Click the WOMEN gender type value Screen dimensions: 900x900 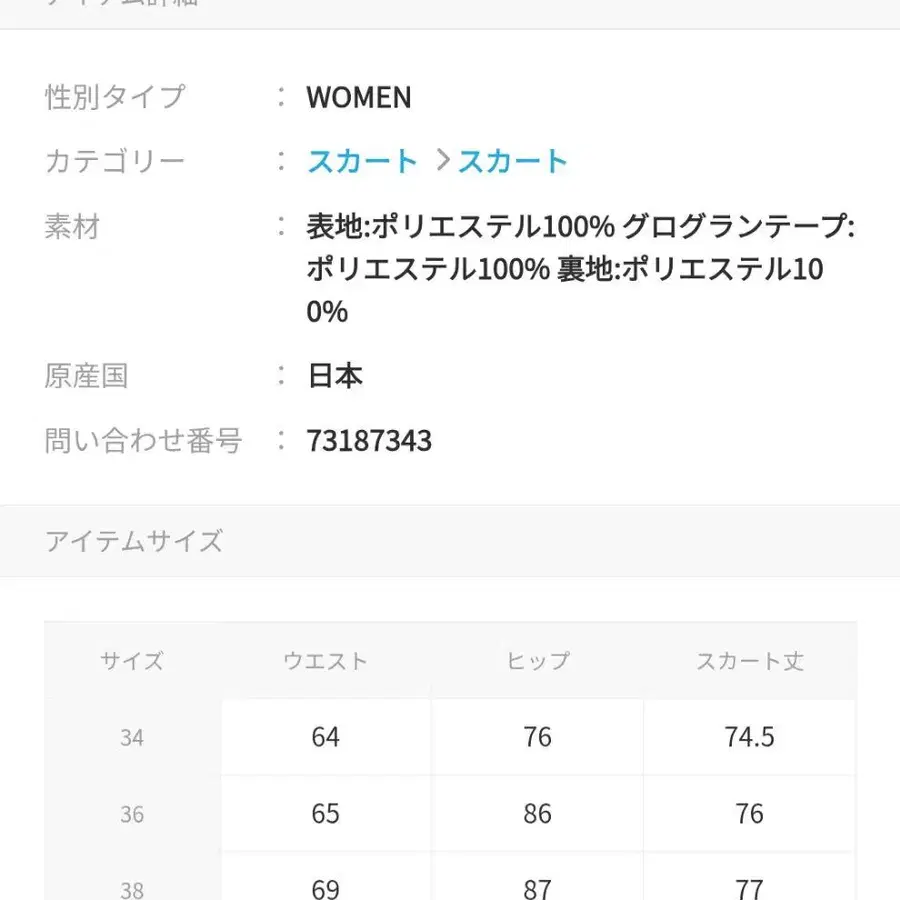pos(360,97)
